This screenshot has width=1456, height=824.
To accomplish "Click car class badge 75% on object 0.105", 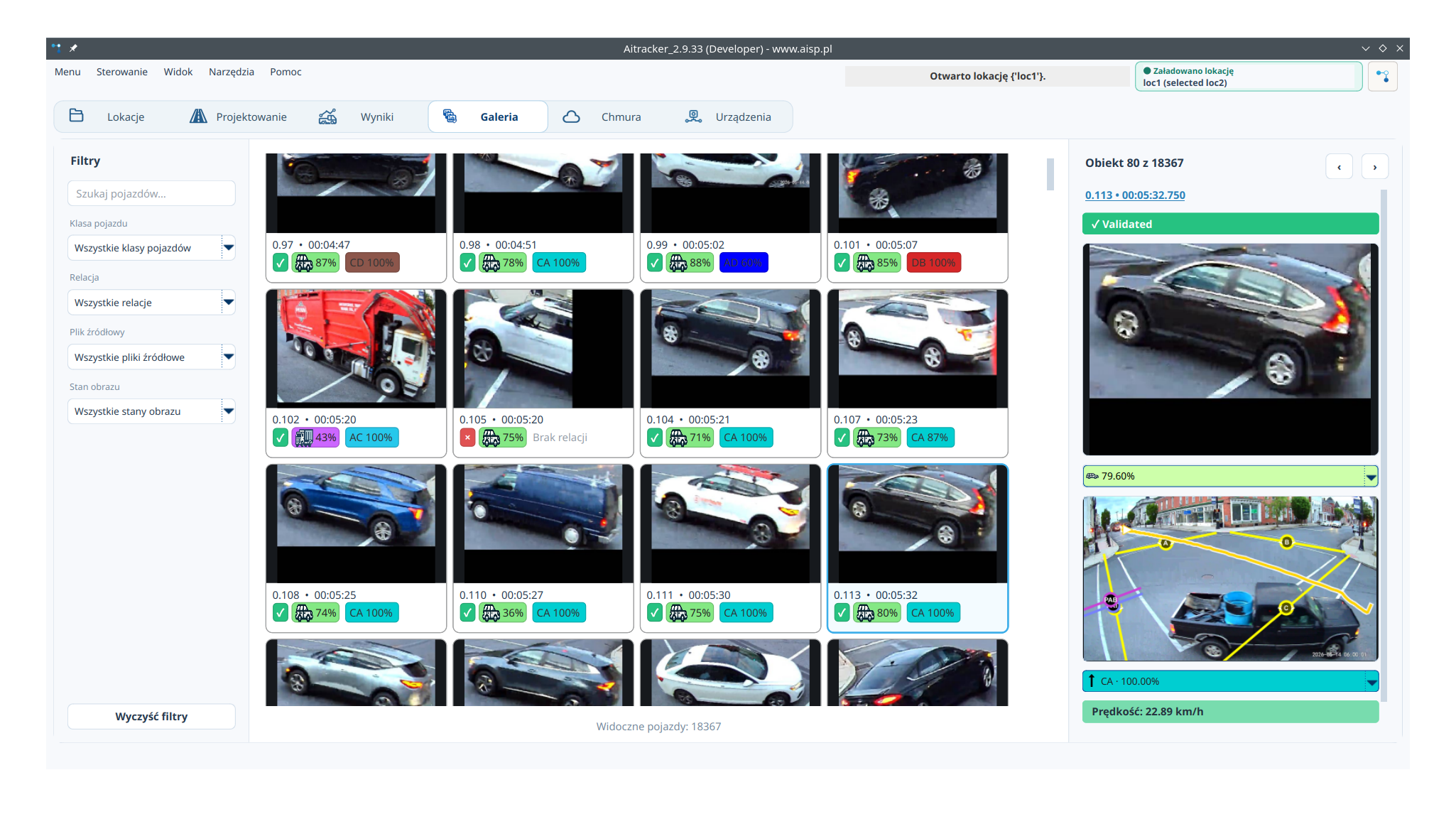I will (503, 438).
